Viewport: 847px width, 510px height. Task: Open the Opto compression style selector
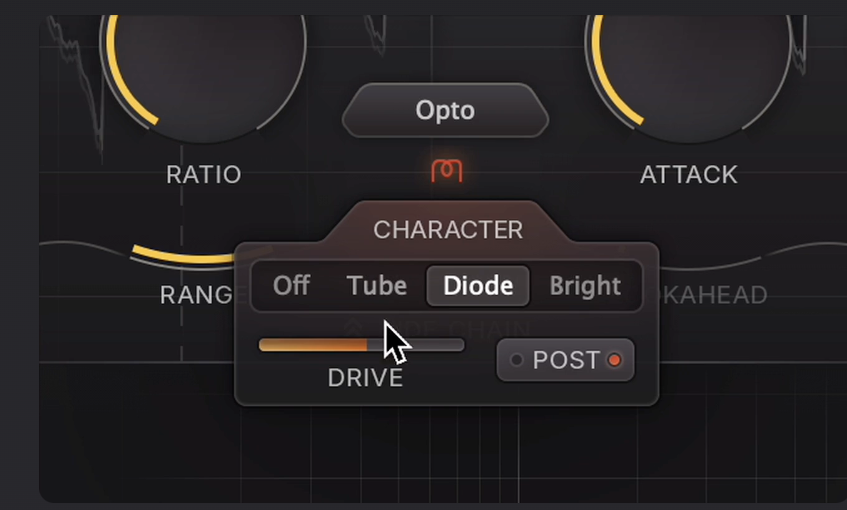tap(445, 110)
